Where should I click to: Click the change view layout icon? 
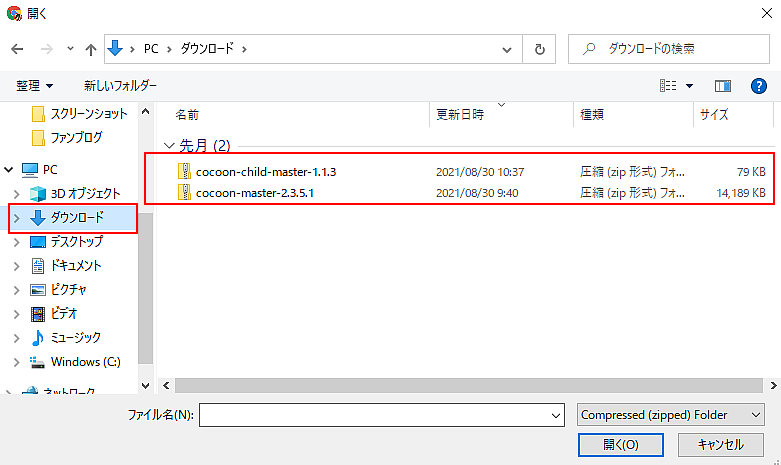click(x=668, y=86)
